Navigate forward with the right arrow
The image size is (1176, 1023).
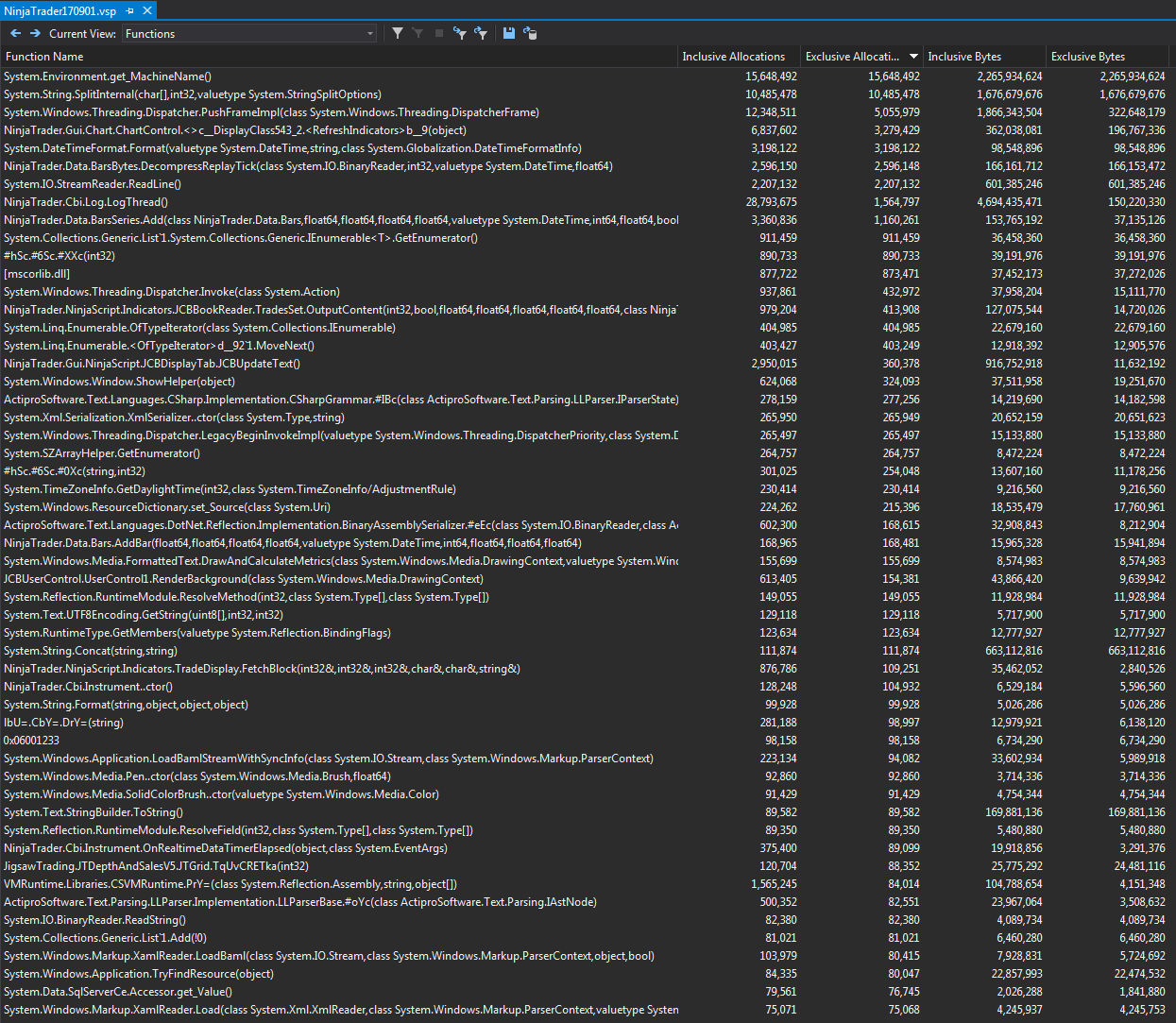tap(35, 33)
